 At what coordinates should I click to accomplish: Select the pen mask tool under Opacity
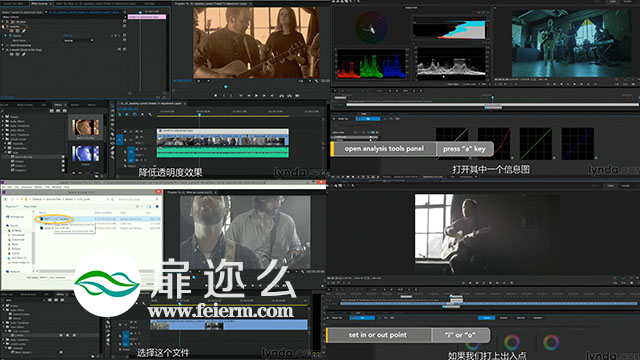(x=24, y=31)
